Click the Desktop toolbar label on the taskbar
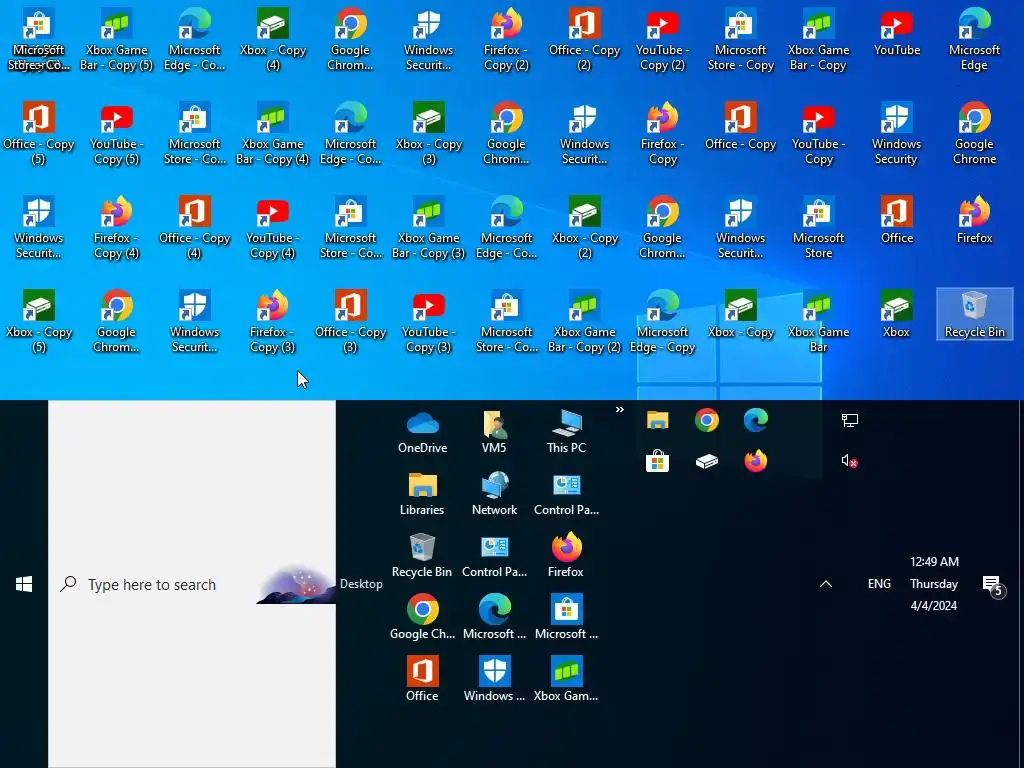The height and width of the screenshot is (768, 1024). [x=361, y=584]
